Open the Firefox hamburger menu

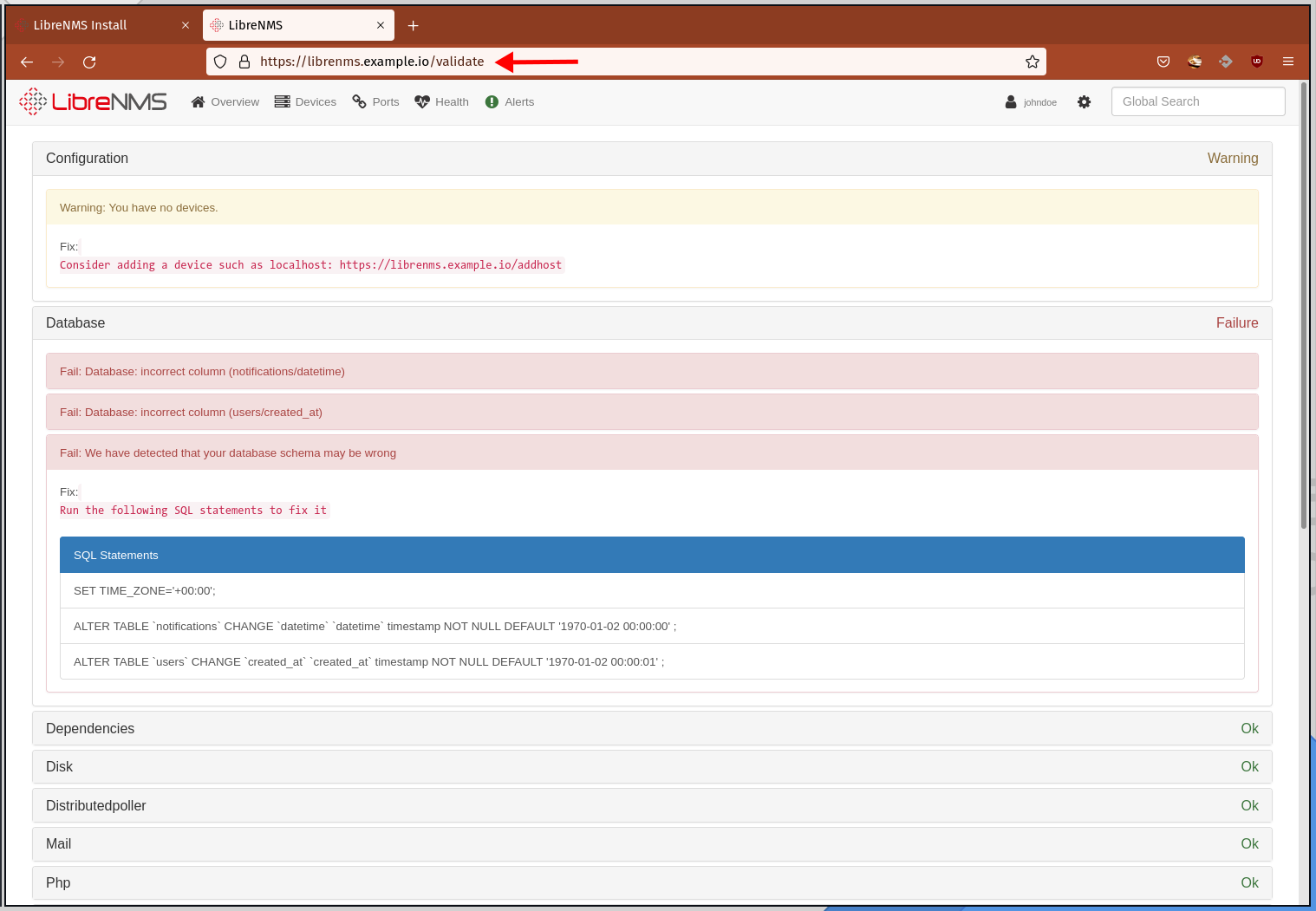[1288, 62]
